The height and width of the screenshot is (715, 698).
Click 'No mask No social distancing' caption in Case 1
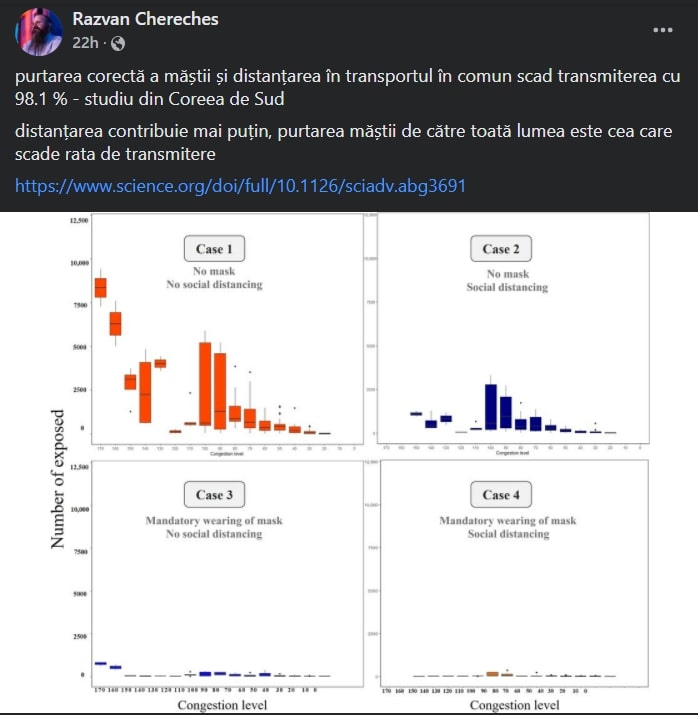pos(214,277)
